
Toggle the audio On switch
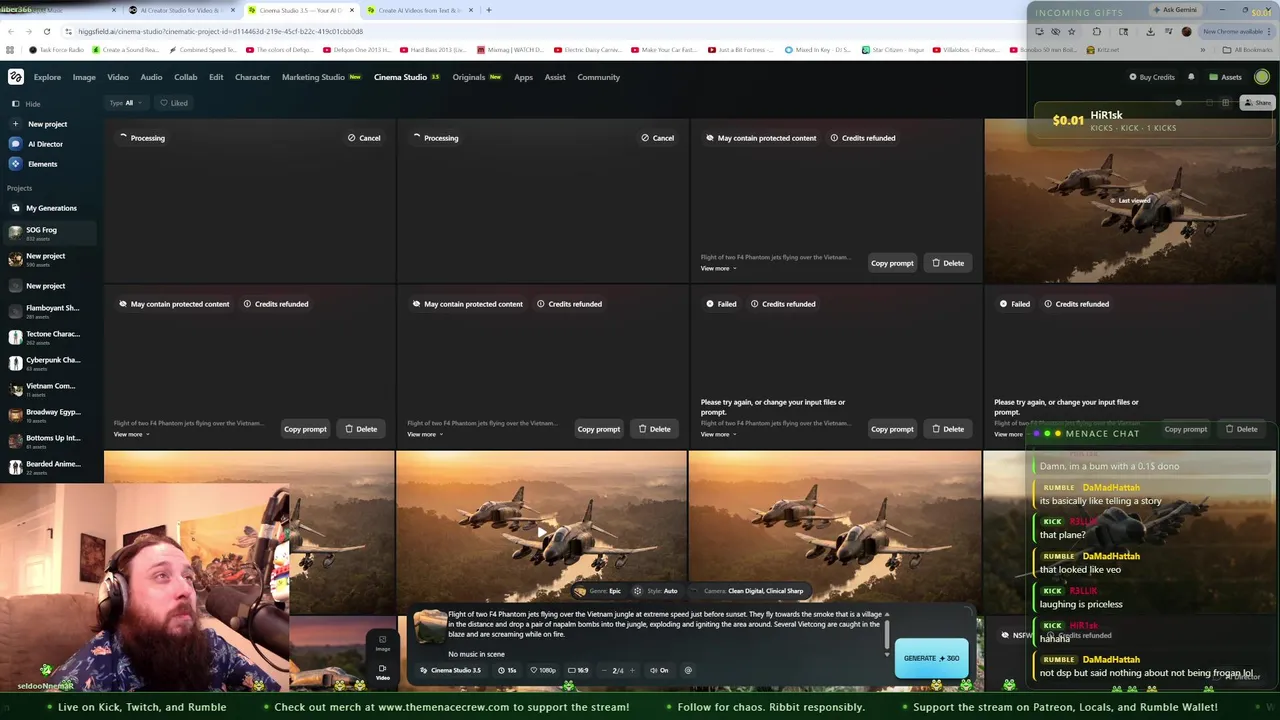(x=659, y=671)
